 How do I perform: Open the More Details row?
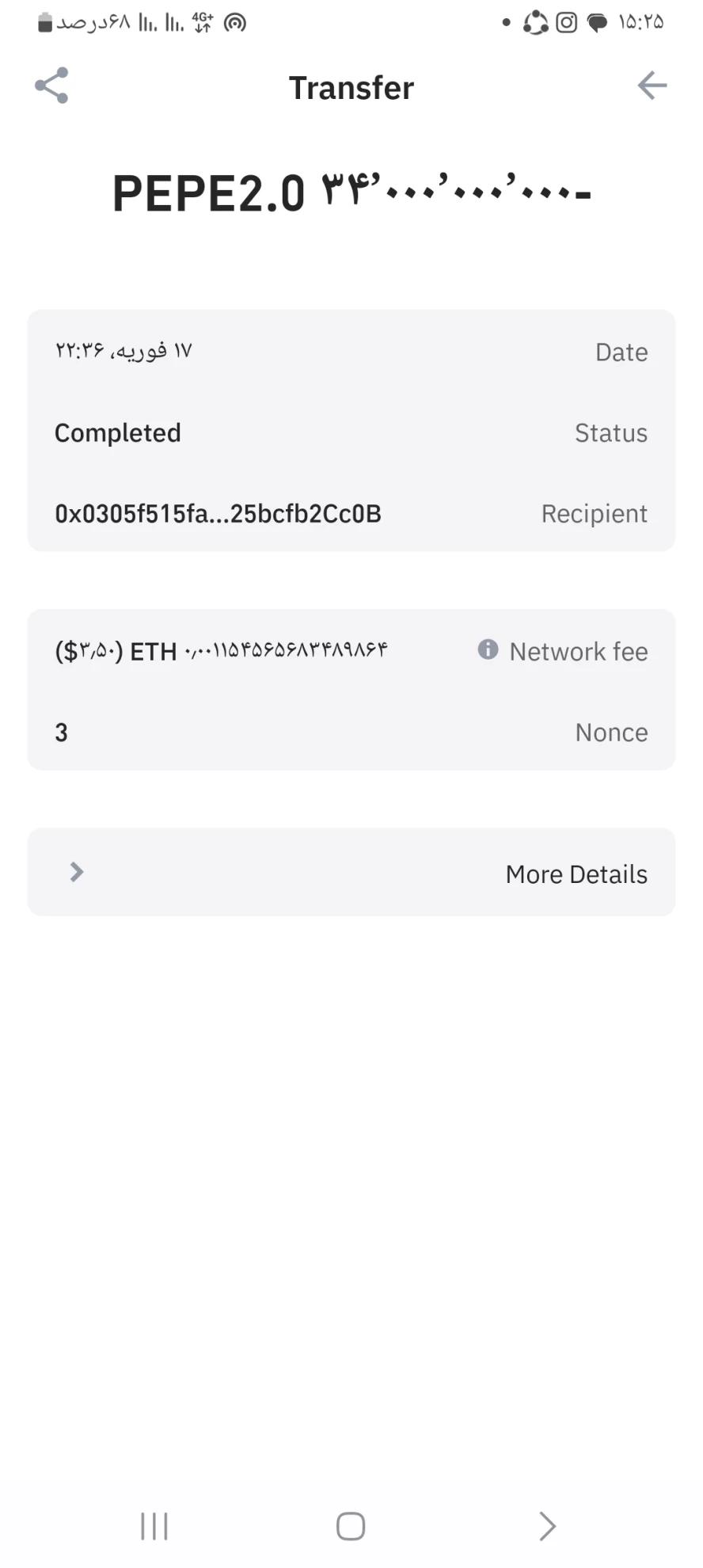click(x=351, y=873)
